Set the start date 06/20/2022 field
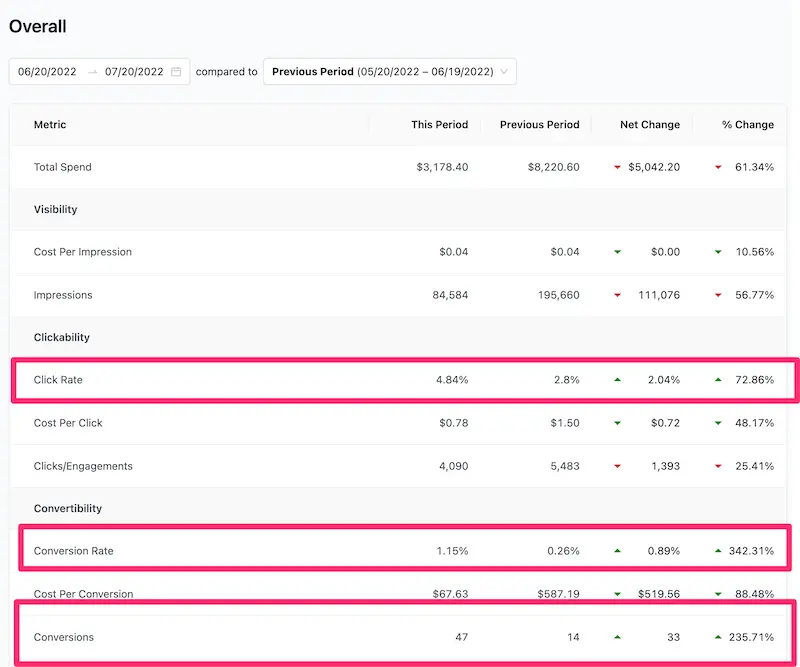Screen dimensions: 800x667 tap(47, 71)
